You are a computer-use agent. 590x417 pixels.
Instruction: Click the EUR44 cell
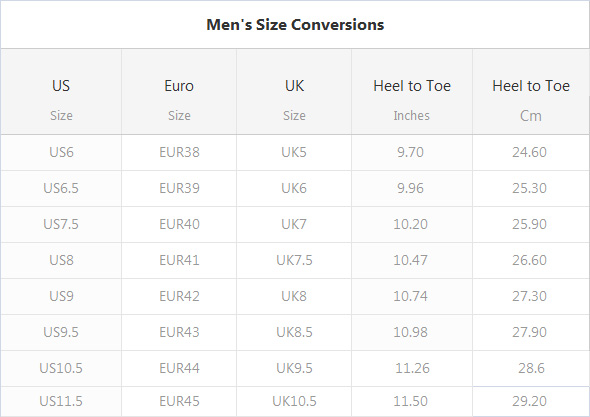179,368
